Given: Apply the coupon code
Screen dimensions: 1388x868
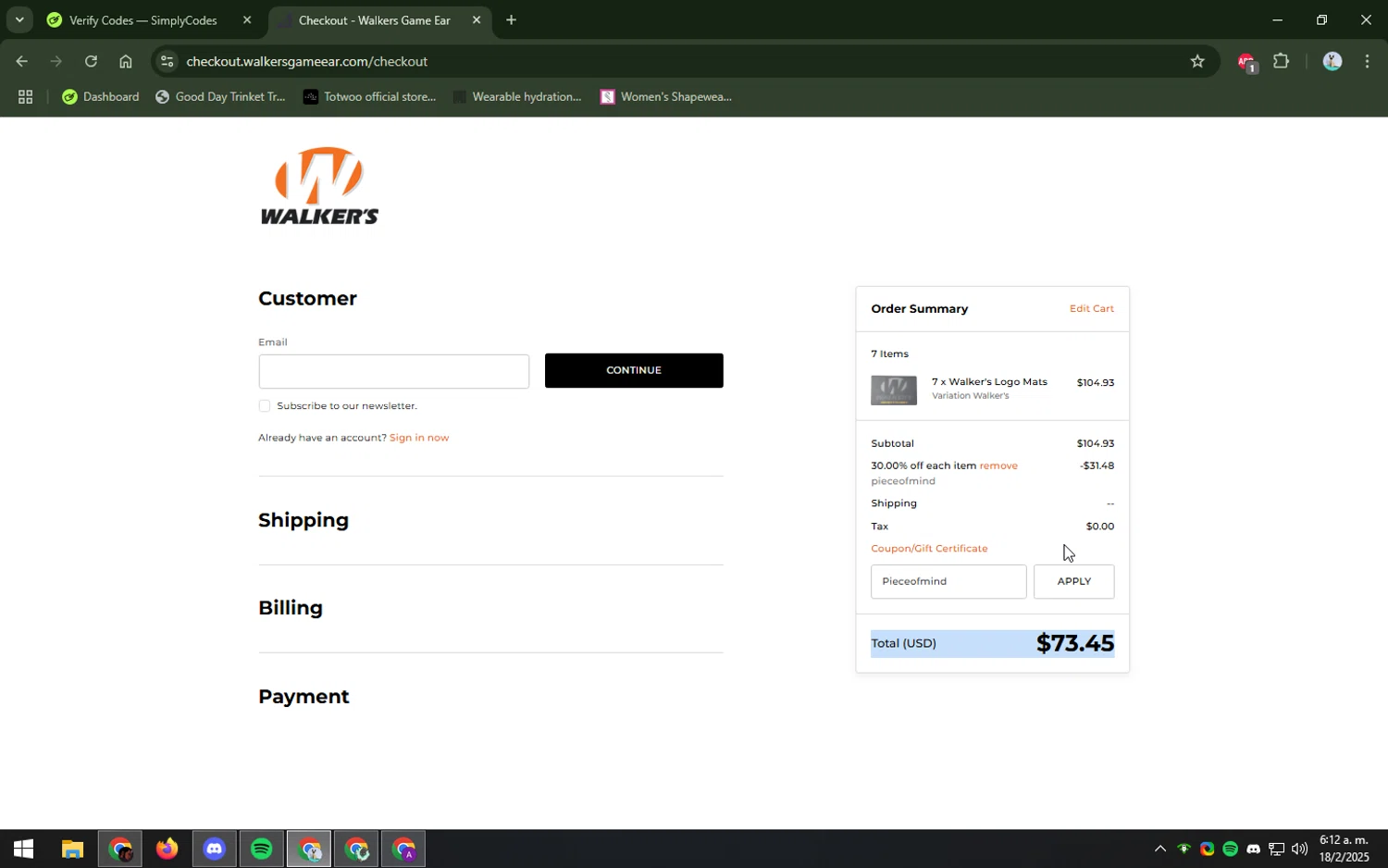Looking at the screenshot, I should (x=1074, y=582).
